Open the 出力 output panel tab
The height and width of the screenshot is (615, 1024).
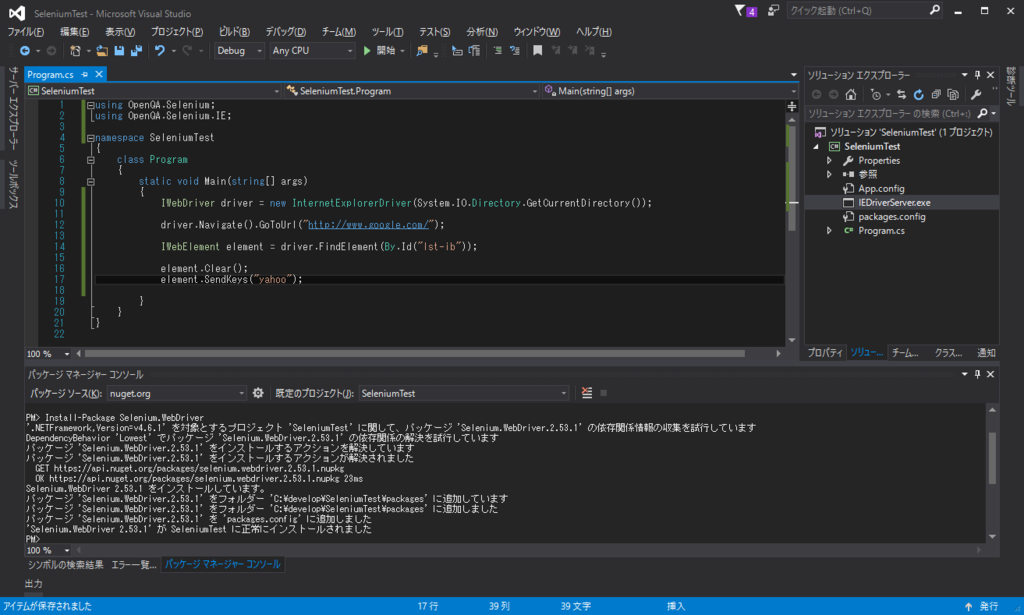tap(34, 584)
